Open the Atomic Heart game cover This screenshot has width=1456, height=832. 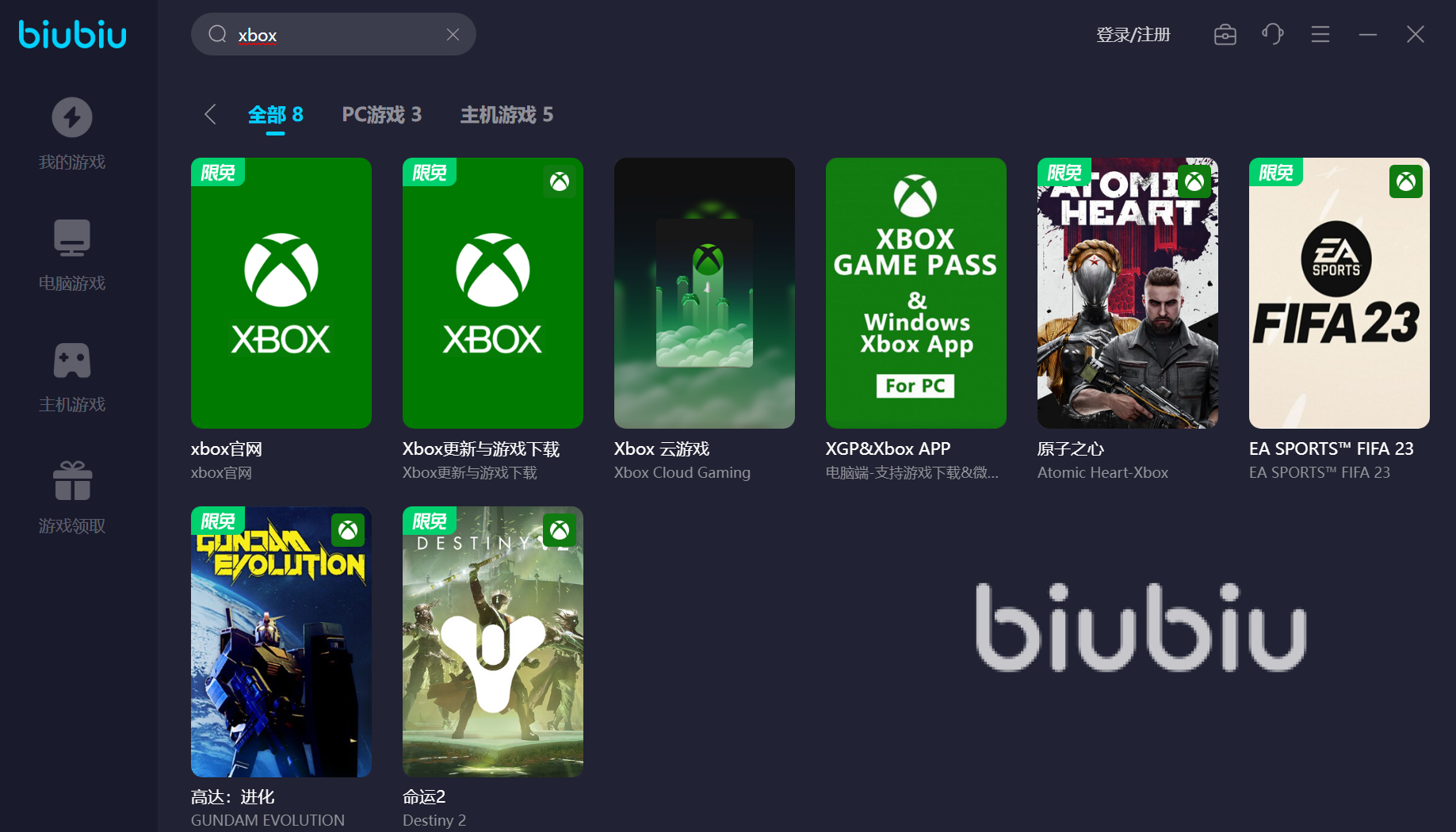coord(1128,293)
